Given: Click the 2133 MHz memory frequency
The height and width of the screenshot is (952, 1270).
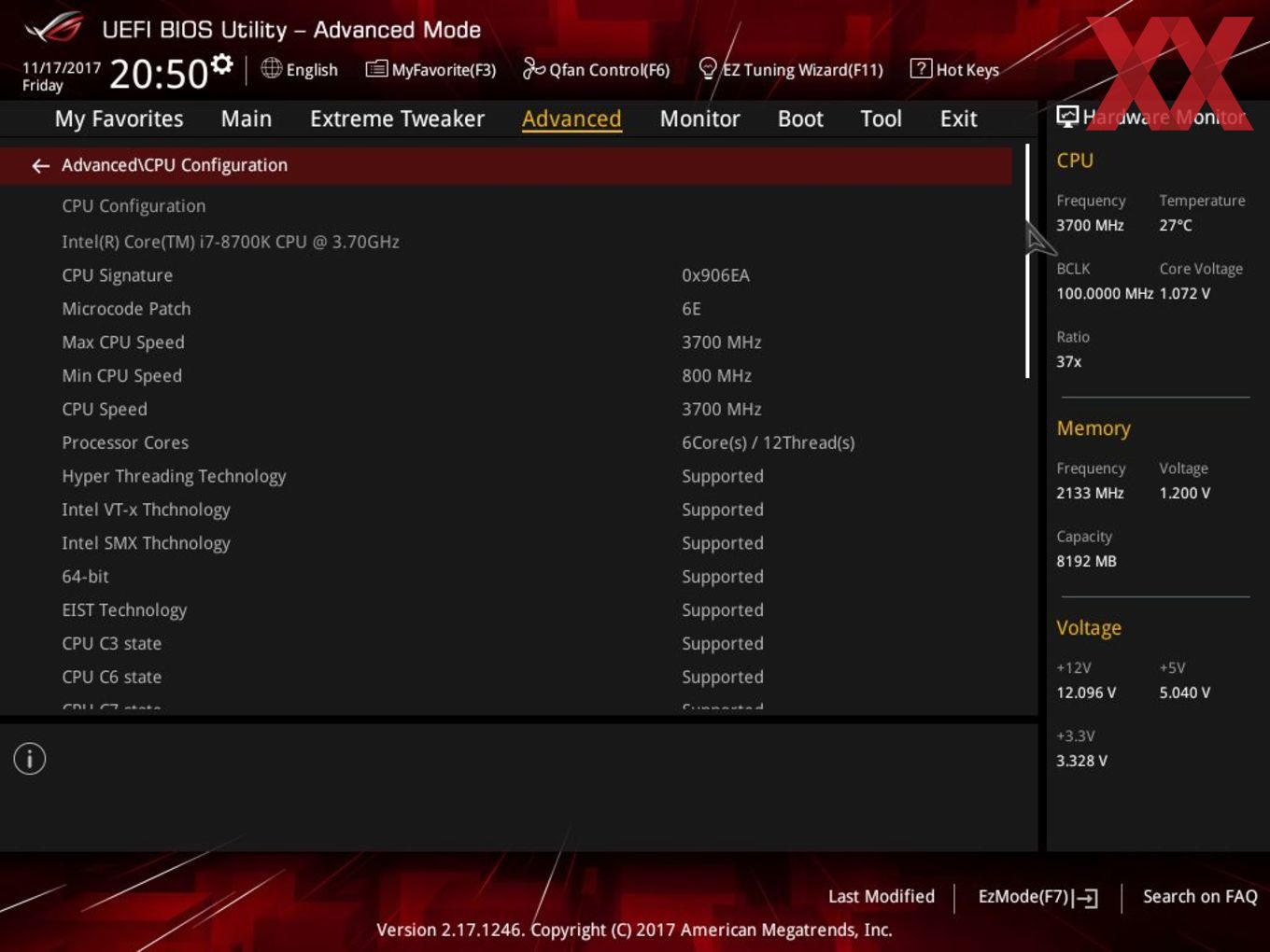Looking at the screenshot, I should click(1090, 493).
